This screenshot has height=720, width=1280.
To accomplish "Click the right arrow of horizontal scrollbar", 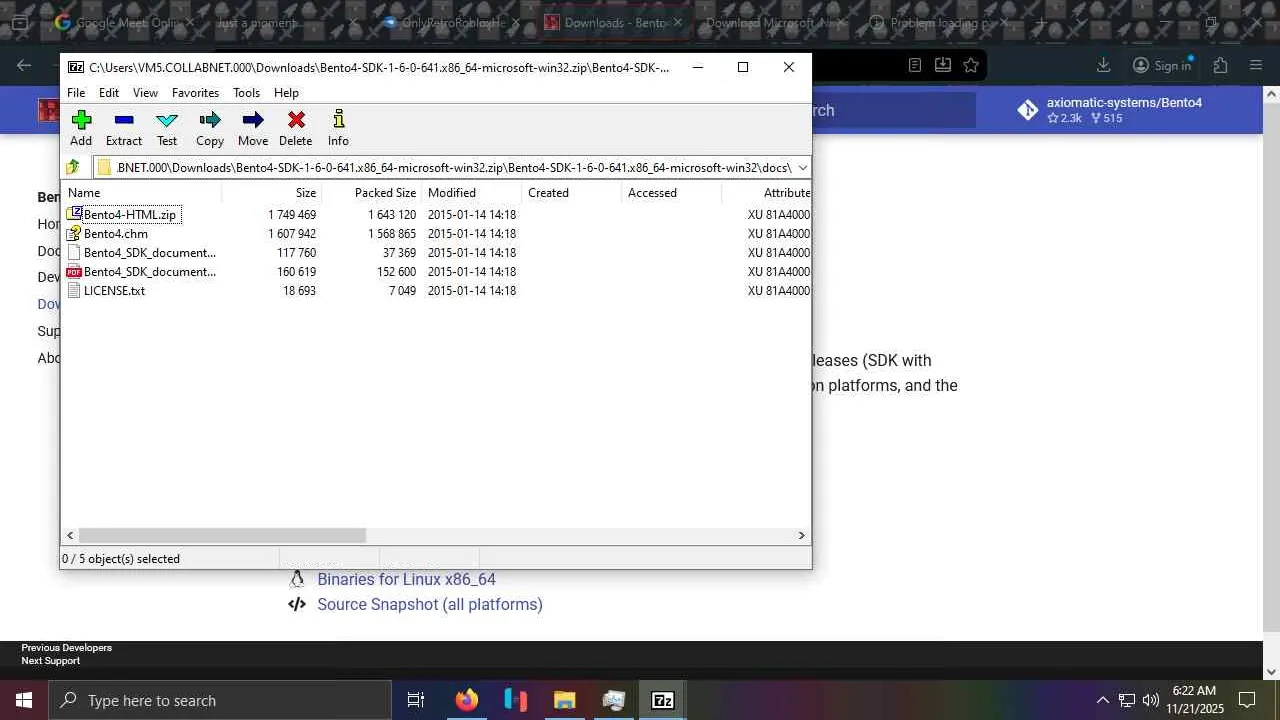I will [x=801, y=536].
